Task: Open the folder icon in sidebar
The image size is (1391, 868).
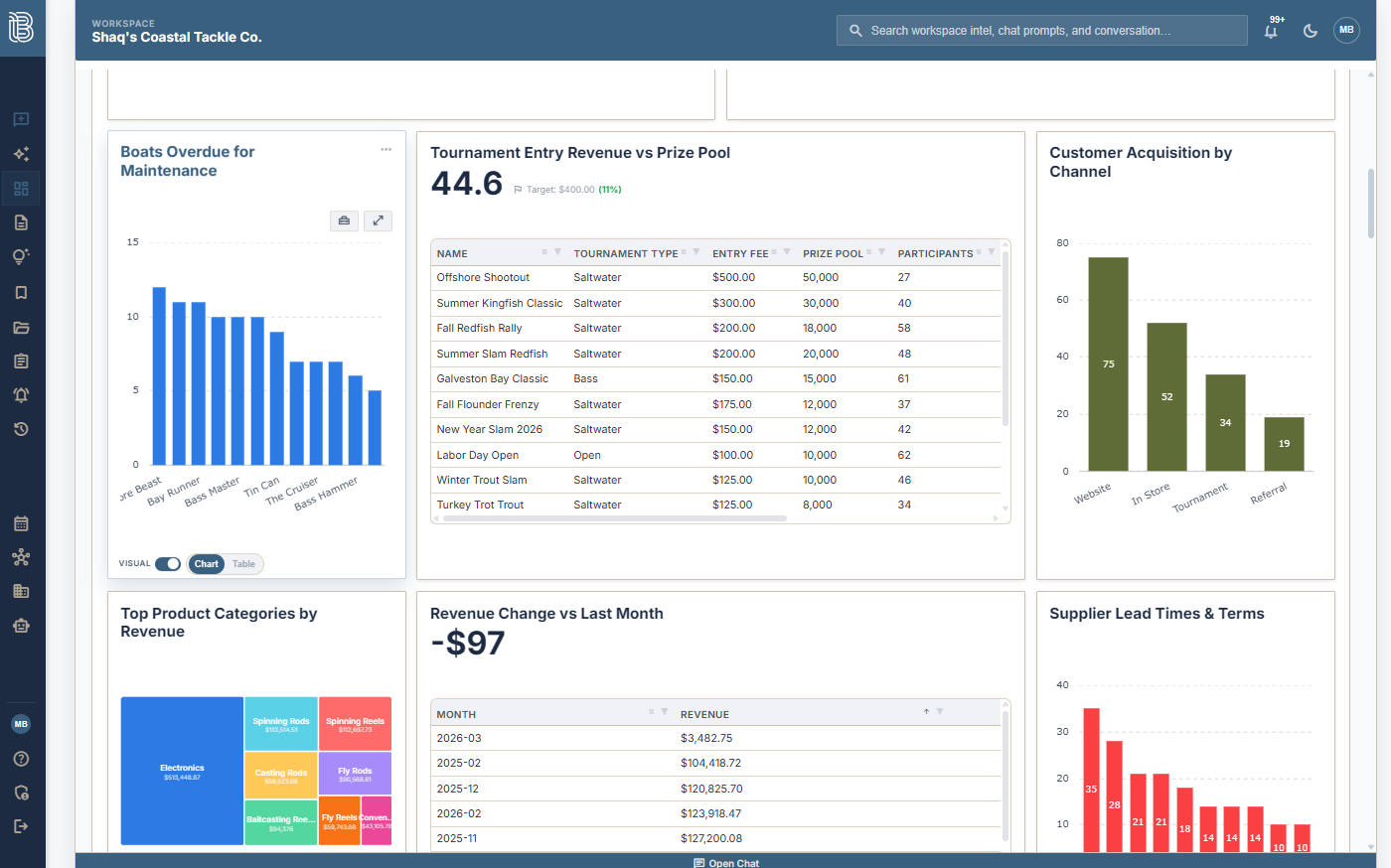Action: coord(21,327)
